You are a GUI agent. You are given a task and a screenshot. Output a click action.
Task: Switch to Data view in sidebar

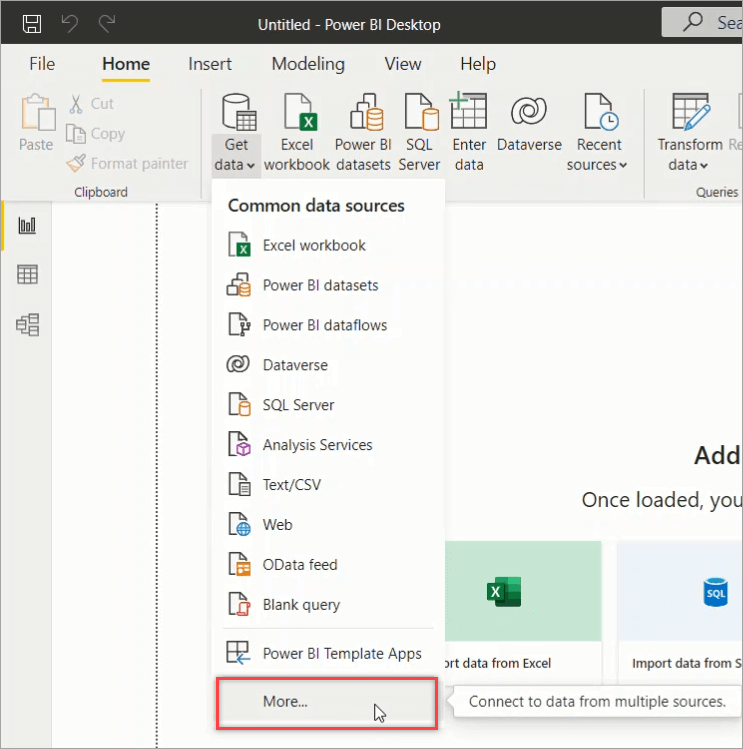pyautogui.click(x=27, y=275)
